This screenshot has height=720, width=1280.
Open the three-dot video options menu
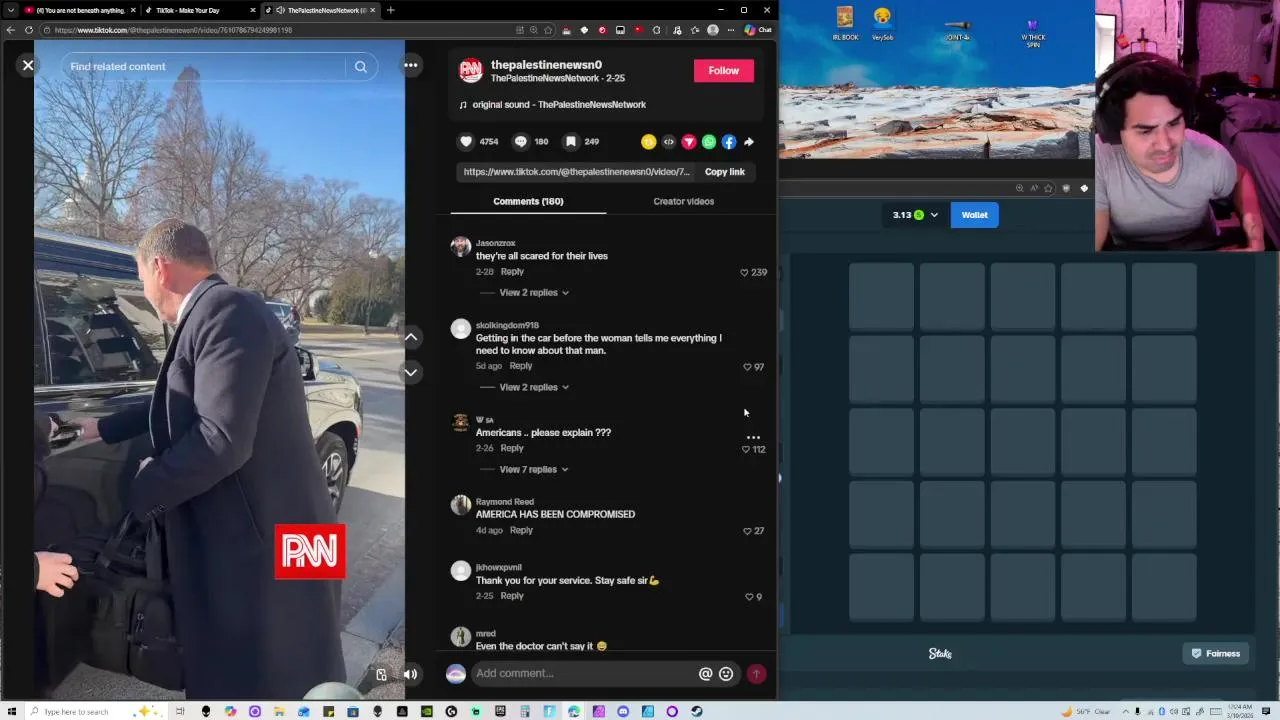click(x=411, y=66)
